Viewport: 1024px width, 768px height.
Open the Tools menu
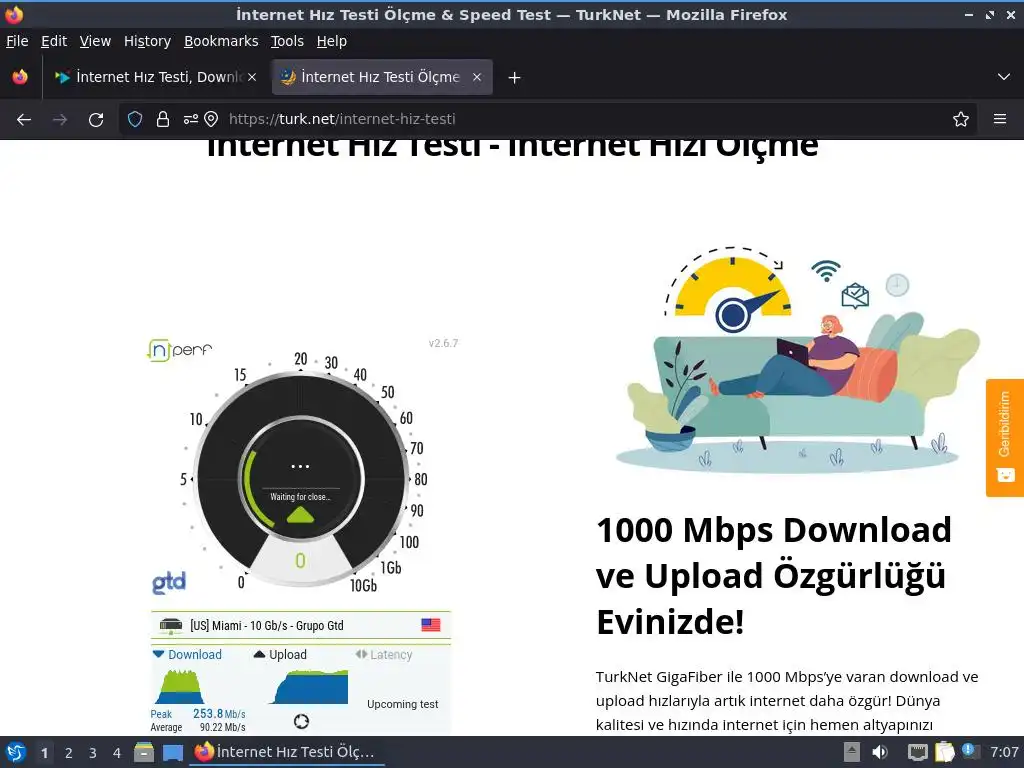pyautogui.click(x=287, y=41)
